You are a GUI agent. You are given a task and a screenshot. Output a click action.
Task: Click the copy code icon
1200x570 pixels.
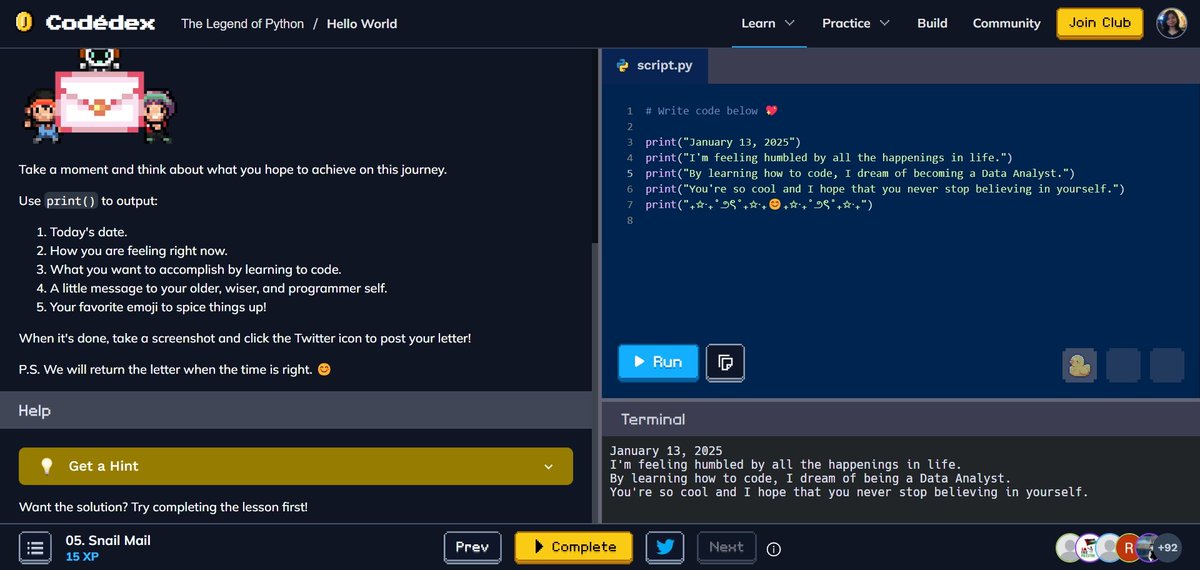[x=725, y=362]
